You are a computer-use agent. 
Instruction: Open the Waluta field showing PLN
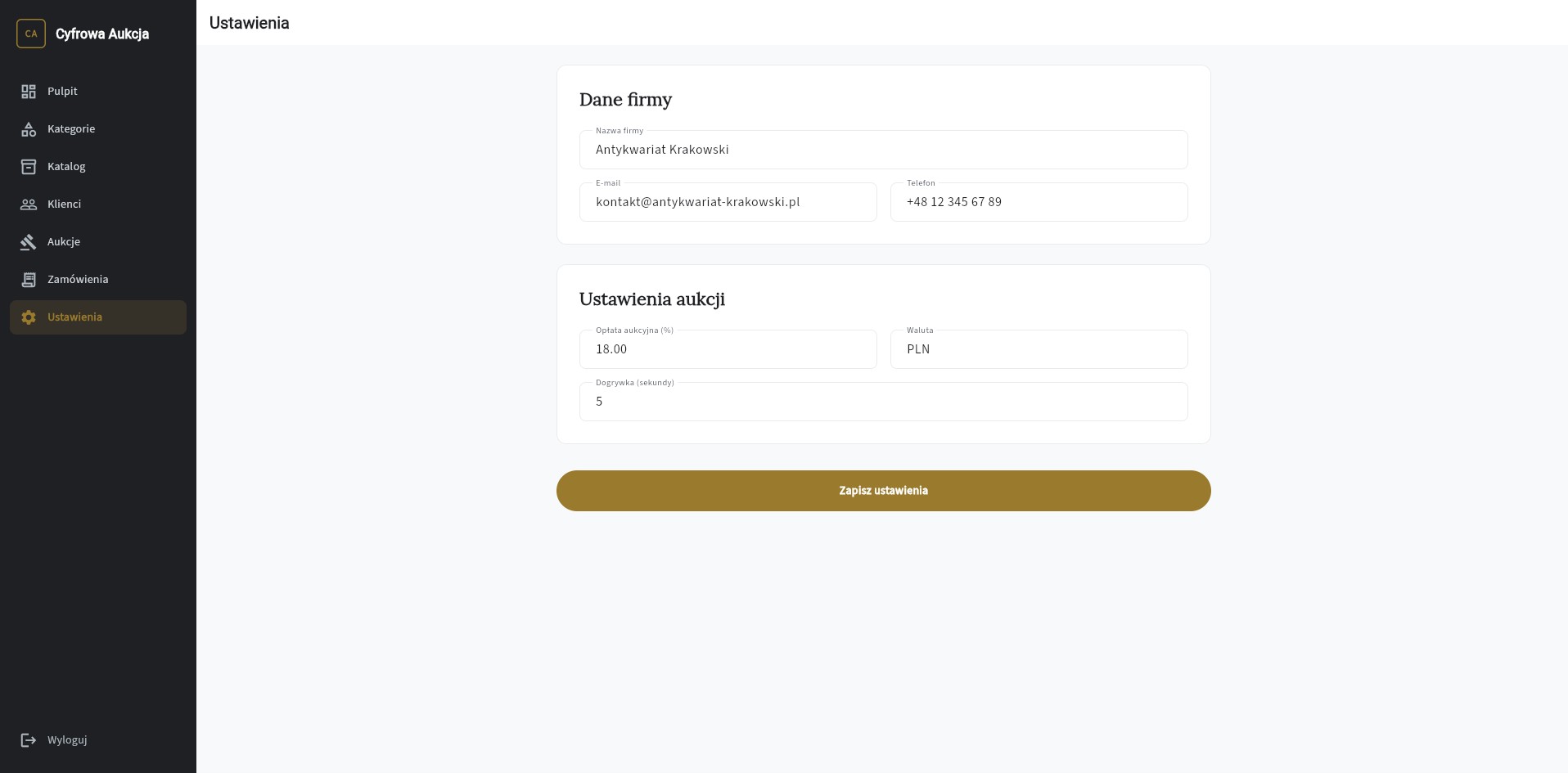pos(1039,349)
